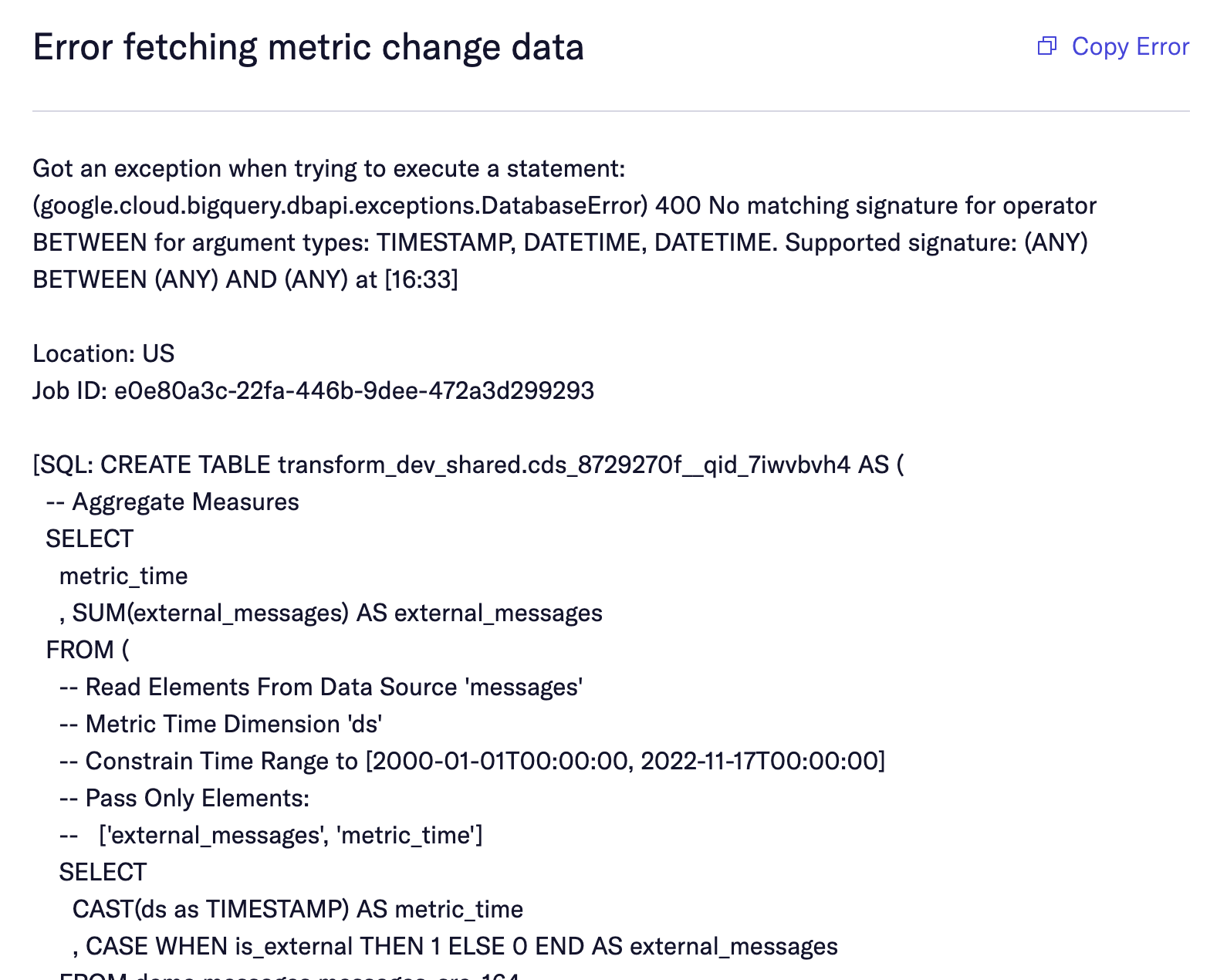Click the horizontal divider below the title
The image size is (1227, 980).
(613, 110)
